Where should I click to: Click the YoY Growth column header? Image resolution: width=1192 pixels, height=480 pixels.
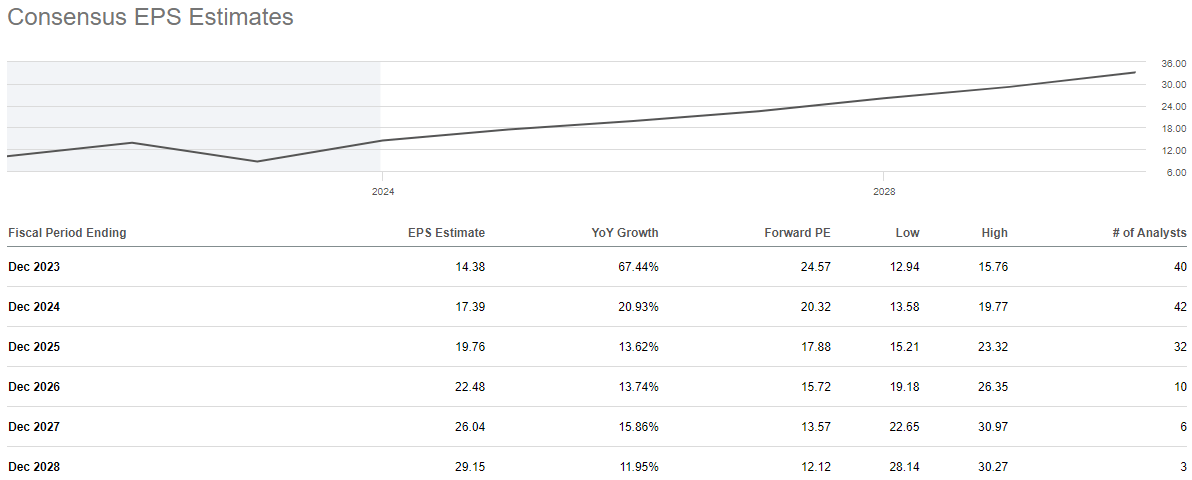pyautogui.click(x=625, y=233)
